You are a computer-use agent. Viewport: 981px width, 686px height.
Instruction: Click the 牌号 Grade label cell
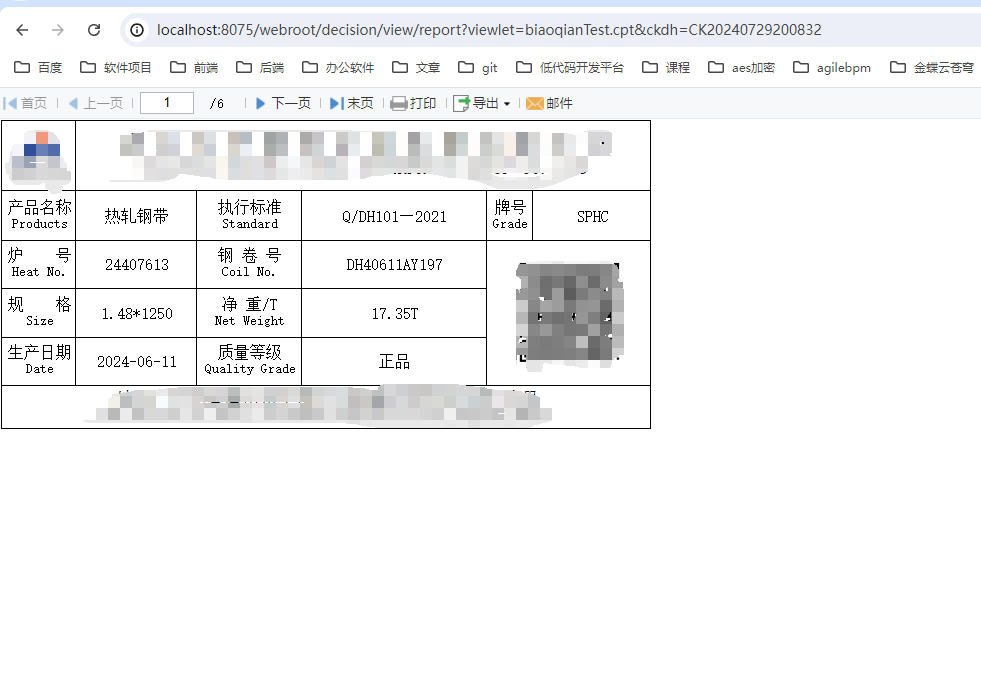click(510, 215)
